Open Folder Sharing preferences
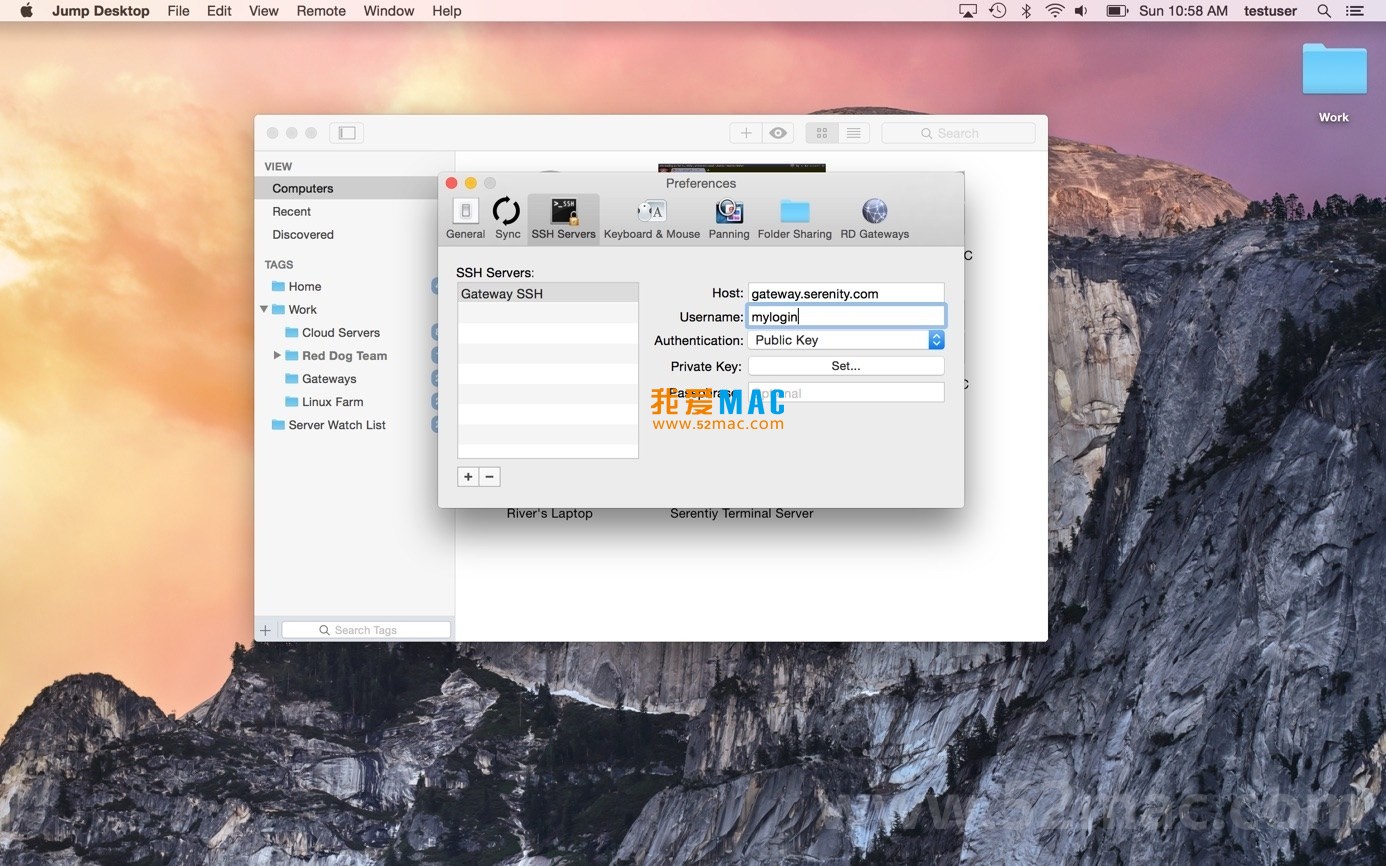The height and width of the screenshot is (866, 1386). point(794,218)
